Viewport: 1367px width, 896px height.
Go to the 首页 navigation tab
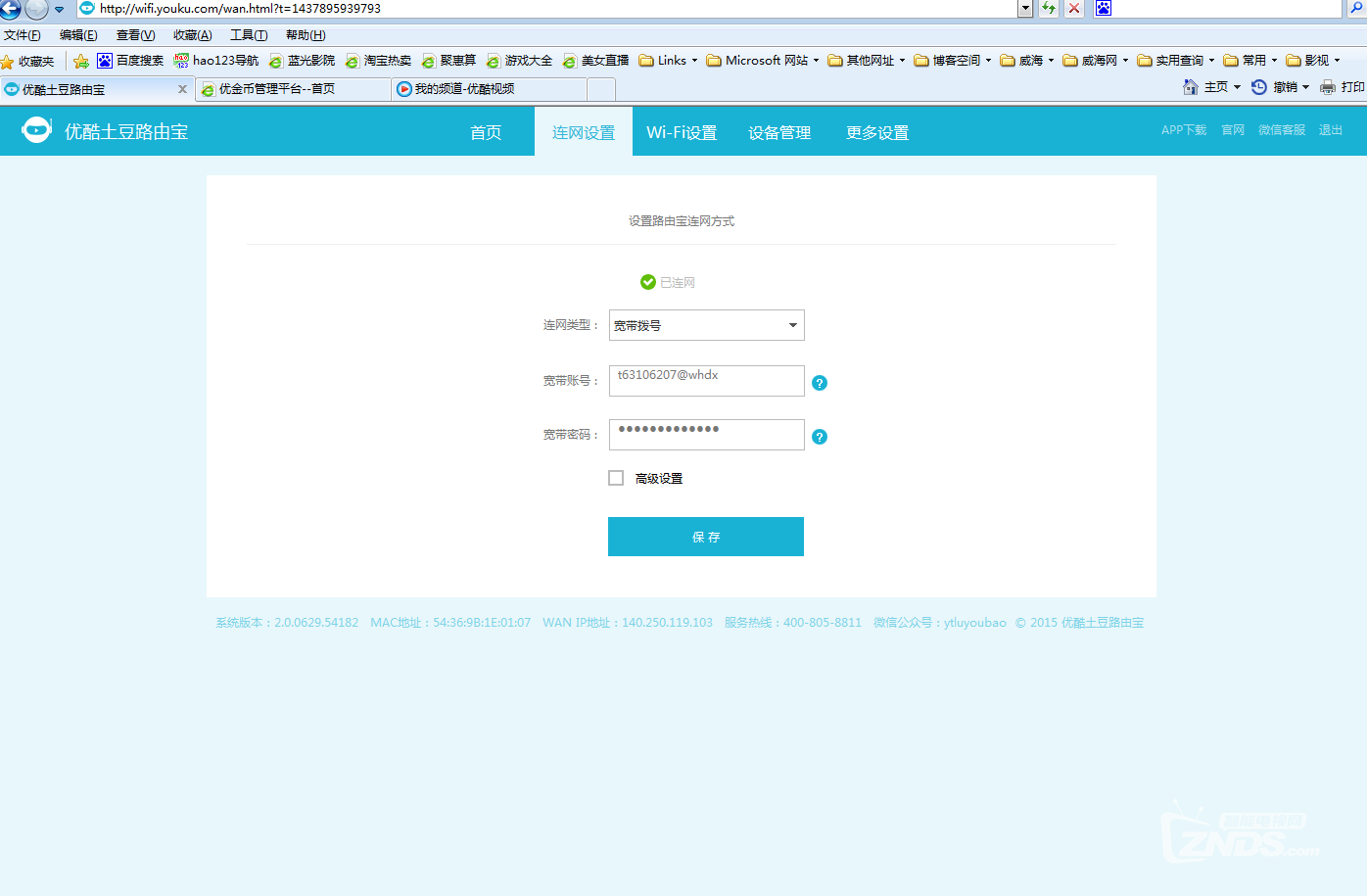coord(486,132)
